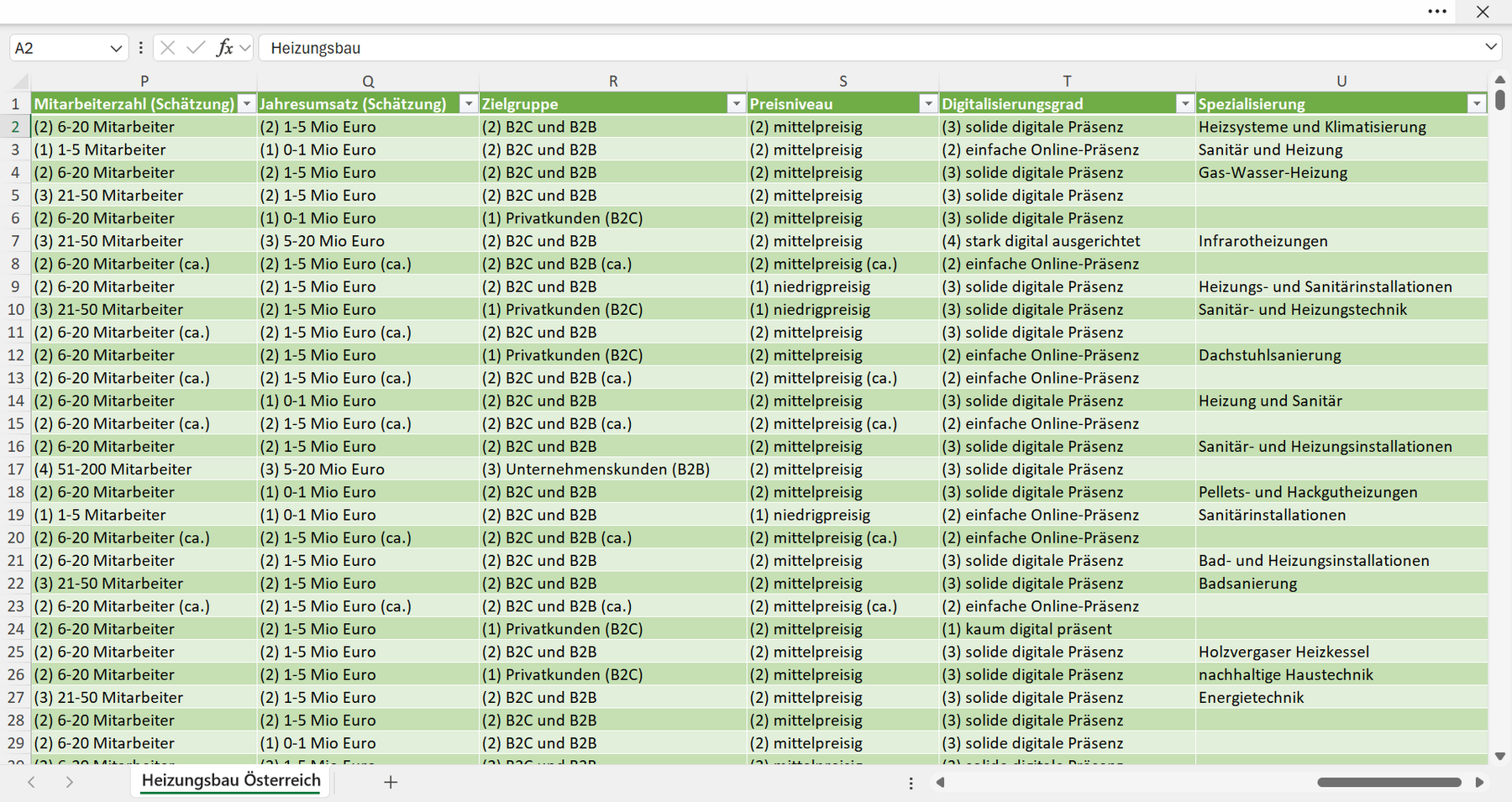The width and height of the screenshot is (1512, 802).
Task: Go to next sheet arrow
Action: click(x=70, y=782)
